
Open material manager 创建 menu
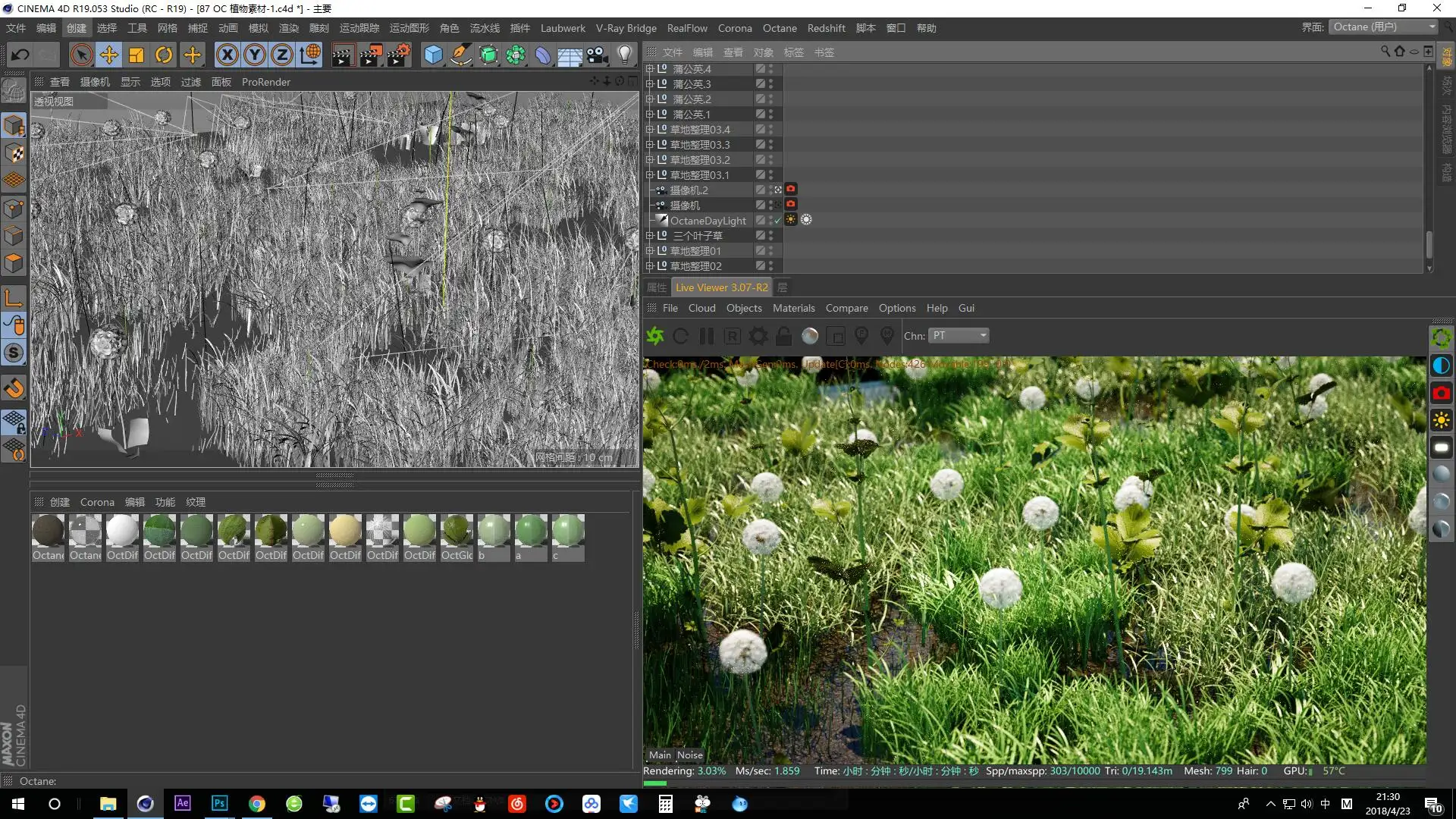[60, 502]
